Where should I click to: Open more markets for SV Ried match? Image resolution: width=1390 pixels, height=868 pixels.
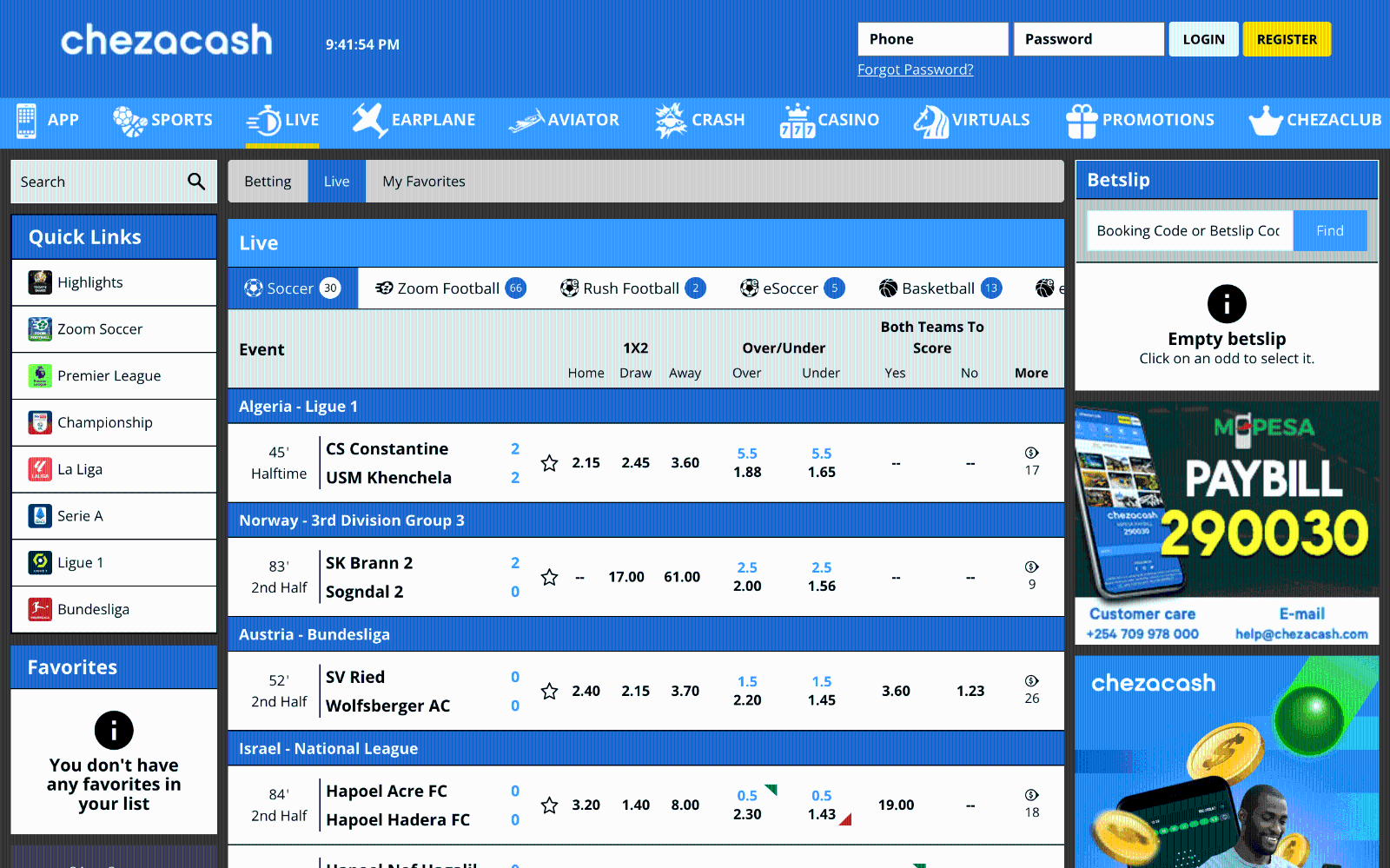(1032, 689)
